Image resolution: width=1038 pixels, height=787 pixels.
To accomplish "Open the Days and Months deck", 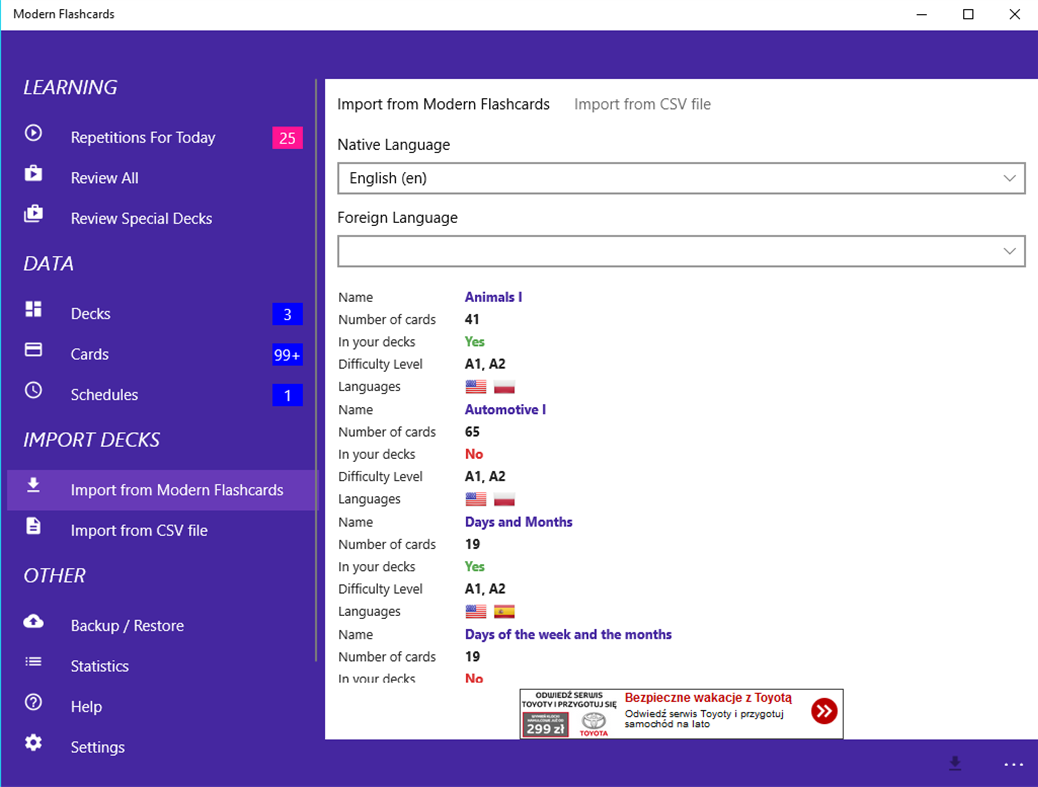I will coord(518,521).
